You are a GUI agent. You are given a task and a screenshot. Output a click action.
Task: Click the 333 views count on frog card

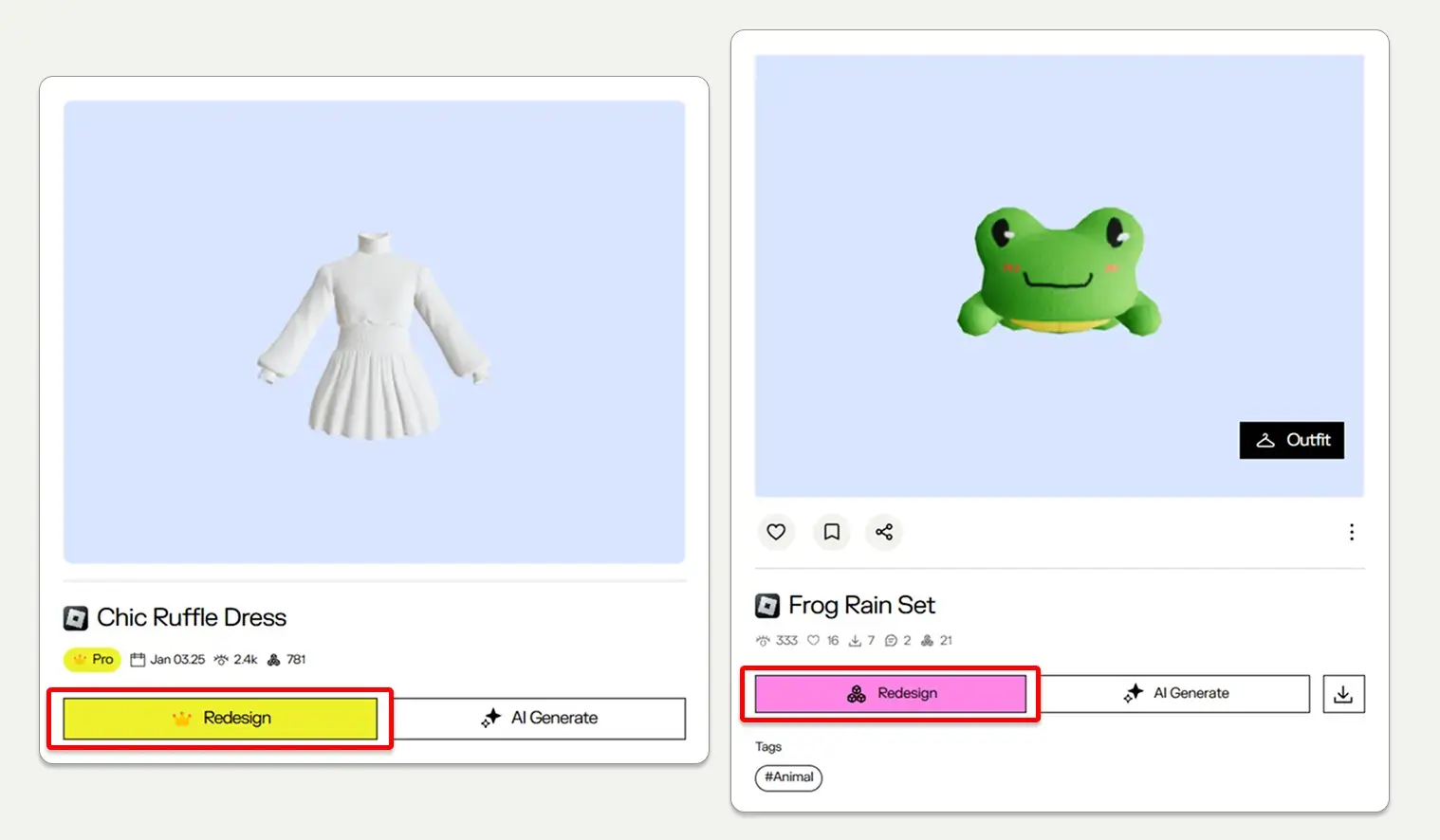pyautogui.click(x=777, y=641)
